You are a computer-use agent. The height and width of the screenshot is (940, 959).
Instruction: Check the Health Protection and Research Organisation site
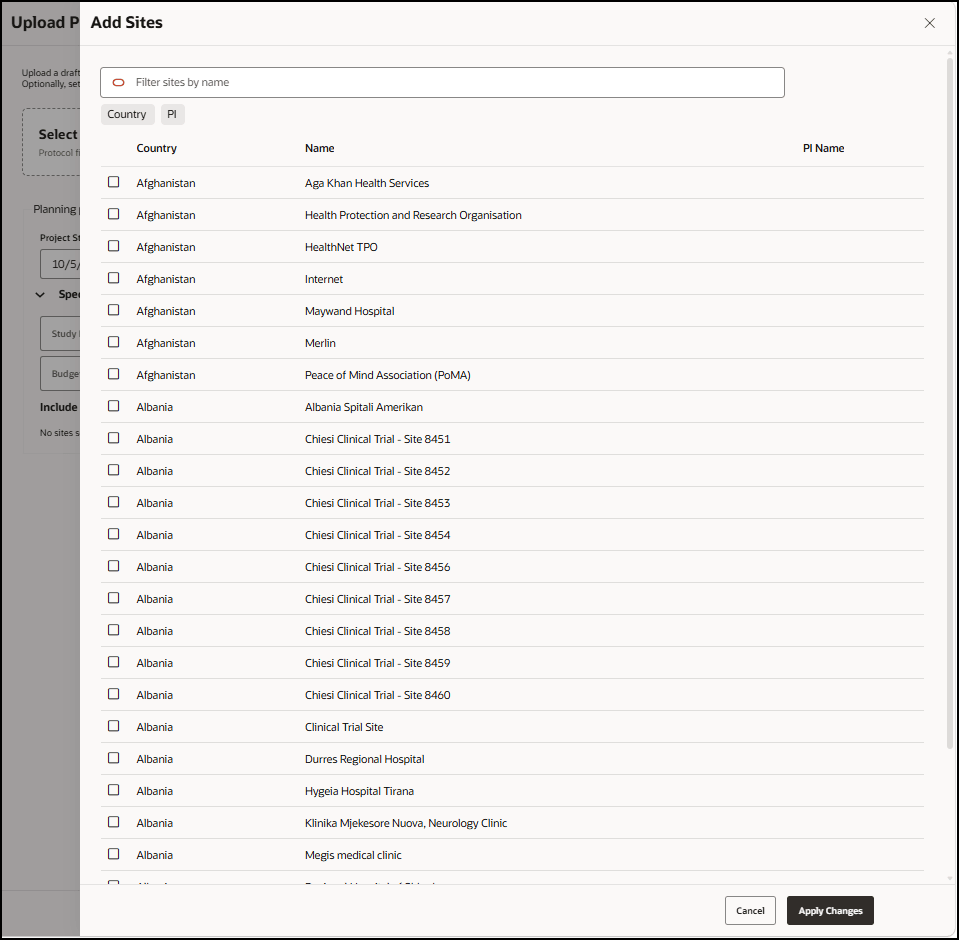(x=114, y=214)
